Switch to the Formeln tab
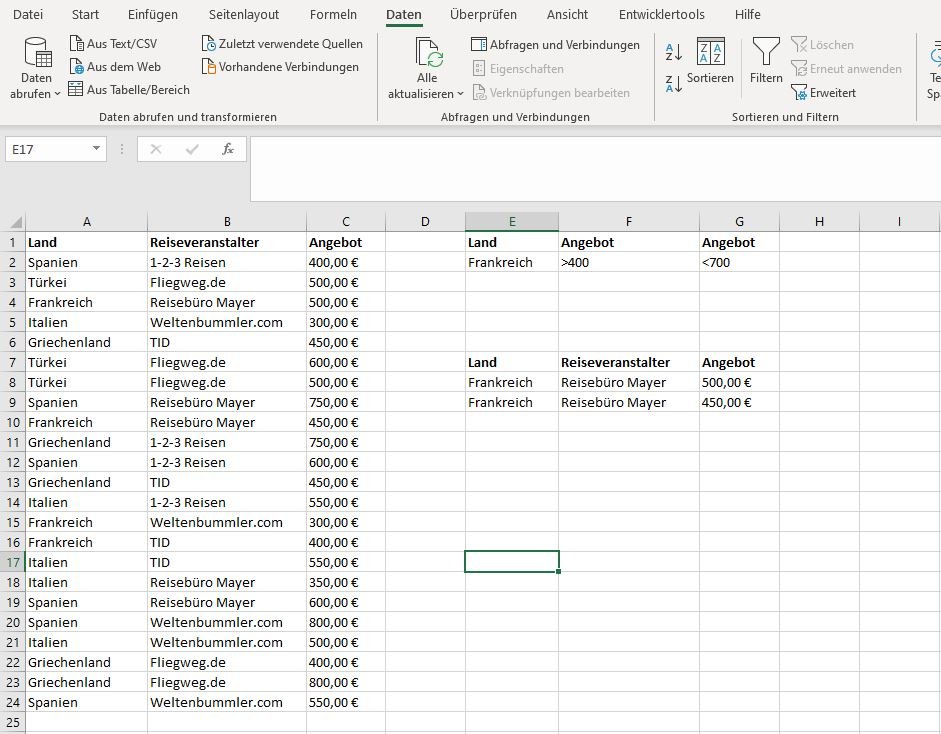Viewport: 941px width, 734px height. coord(333,15)
